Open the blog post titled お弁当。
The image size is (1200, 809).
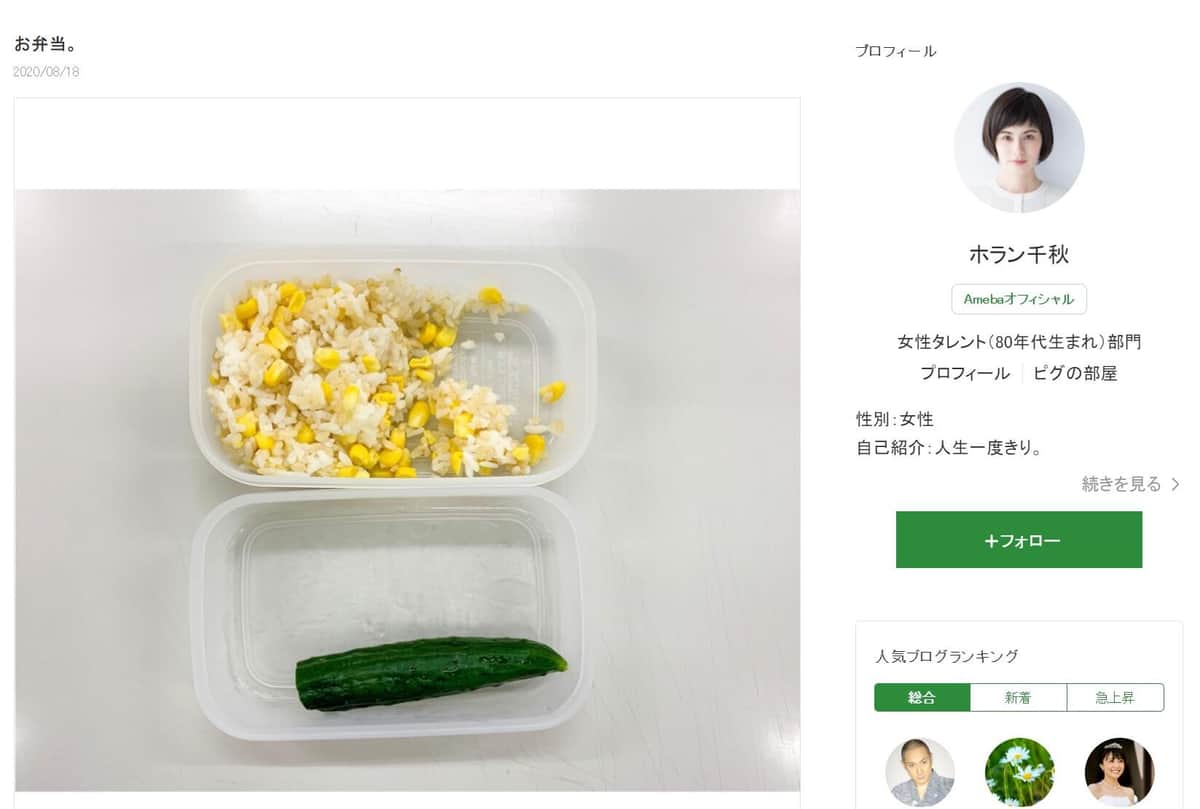coord(38,45)
